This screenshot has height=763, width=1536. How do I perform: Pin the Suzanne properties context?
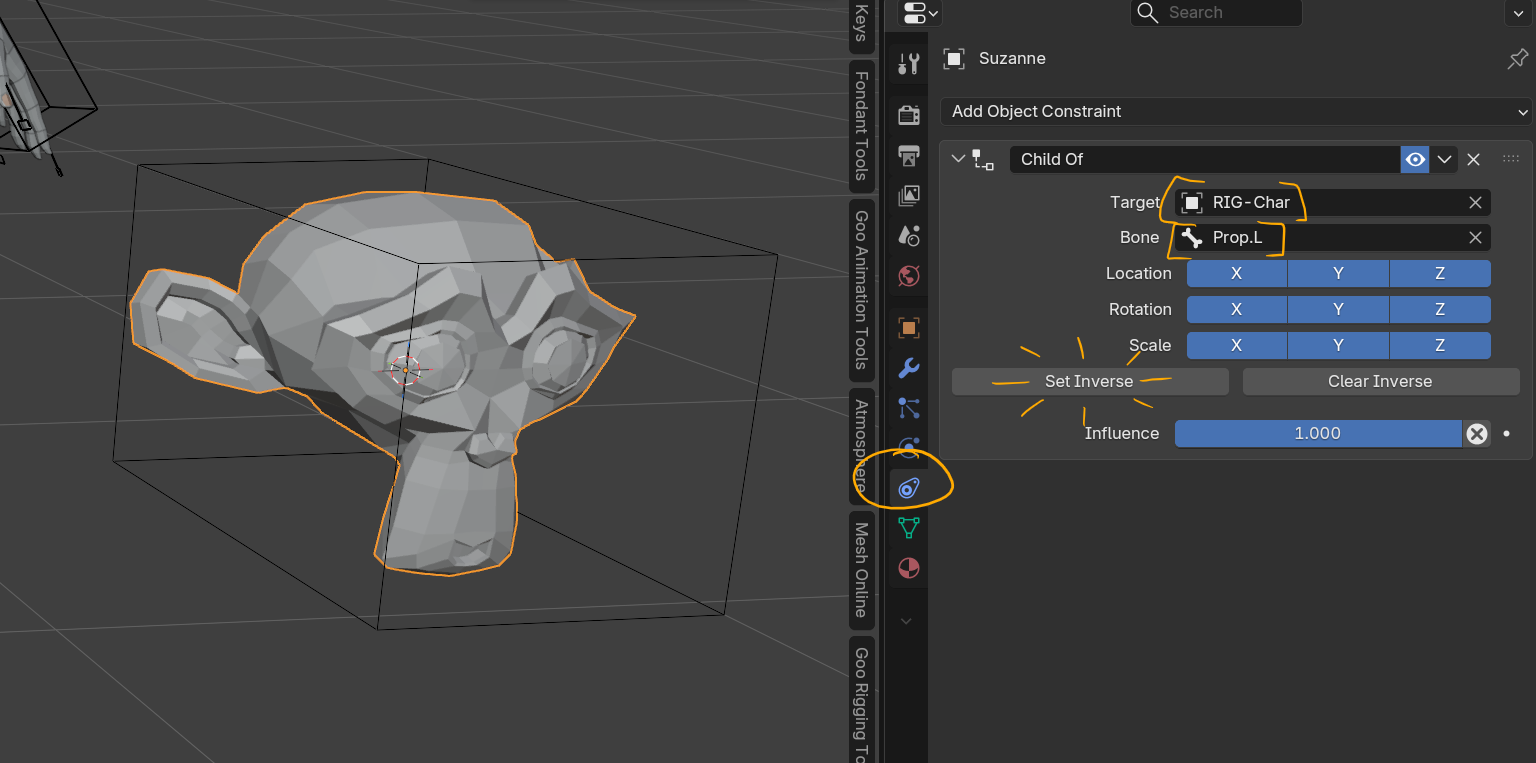1516,59
